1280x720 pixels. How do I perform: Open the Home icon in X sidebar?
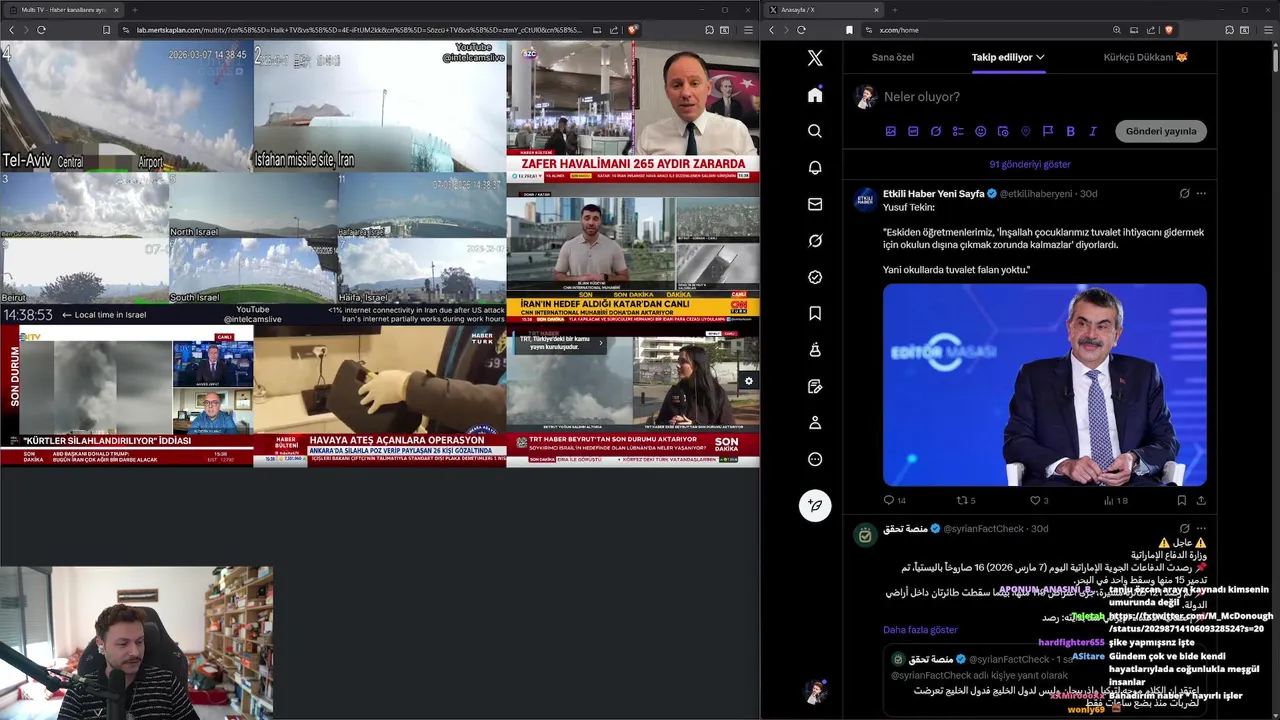pos(815,95)
